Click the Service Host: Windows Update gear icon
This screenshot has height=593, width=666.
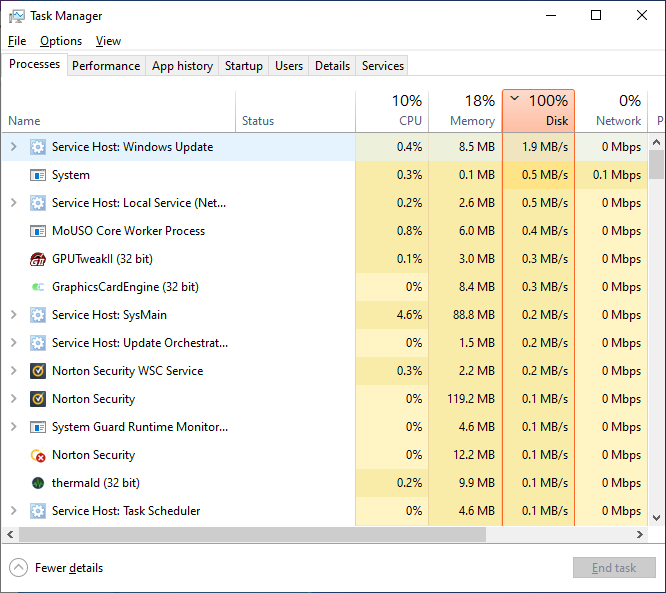(x=38, y=147)
